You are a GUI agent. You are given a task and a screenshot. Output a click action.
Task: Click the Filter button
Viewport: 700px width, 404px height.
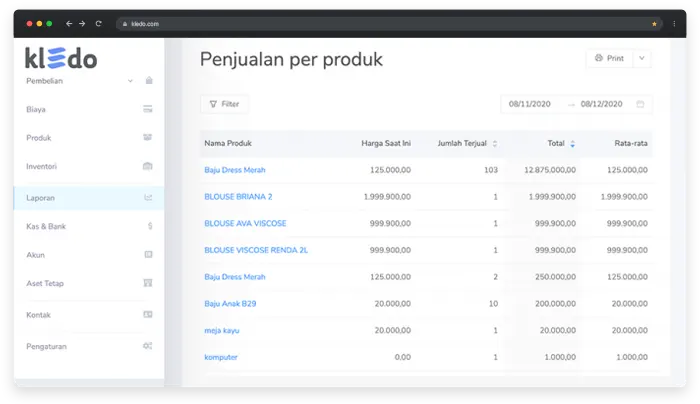click(x=224, y=104)
